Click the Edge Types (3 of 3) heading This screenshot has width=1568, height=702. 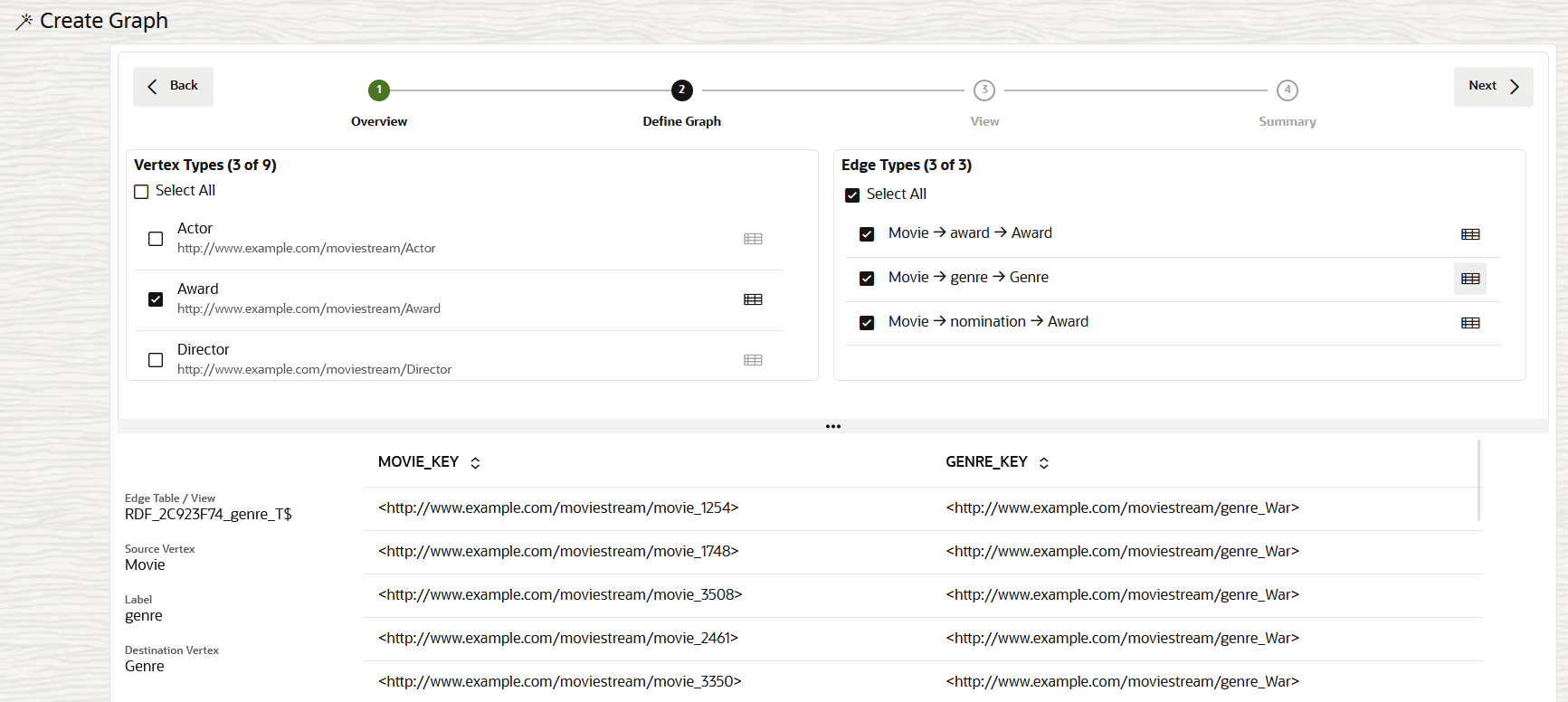click(x=907, y=166)
